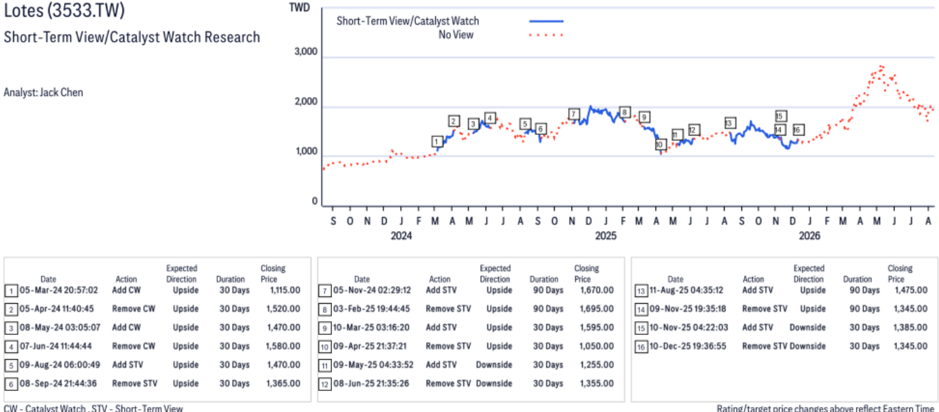
Task: Select chart marker 16 on the graph
Action: (x=797, y=130)
